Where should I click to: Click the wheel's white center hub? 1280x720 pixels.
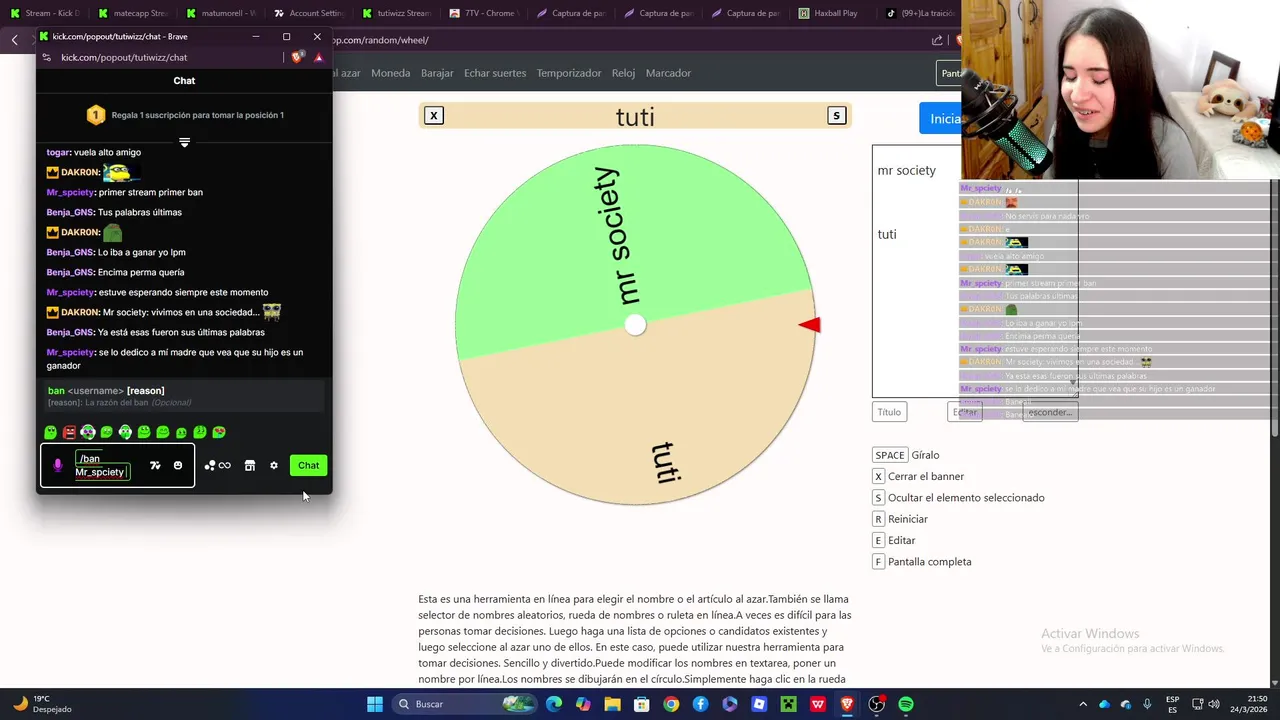[x=635, y=325]
